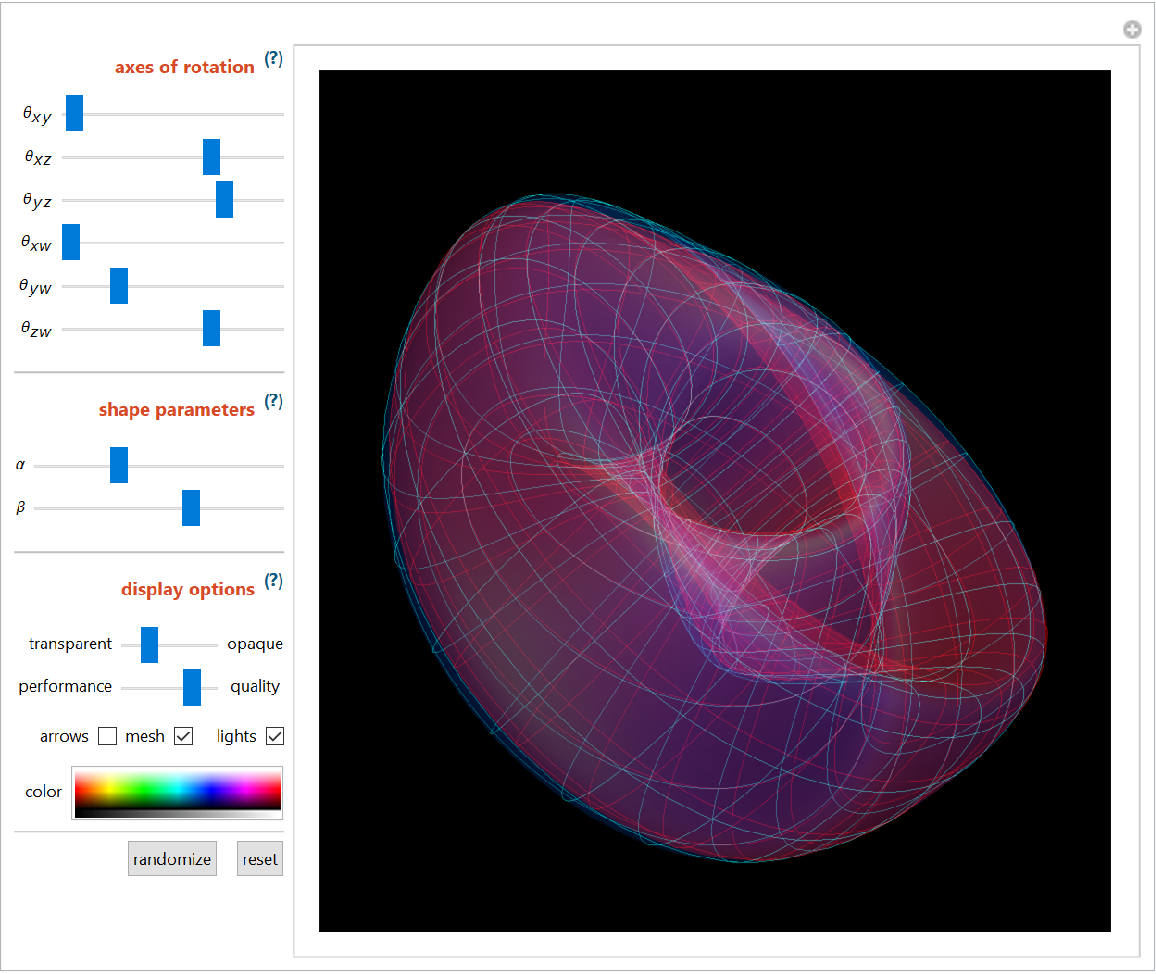Viewport: 1156px width, 974px height.
Task: Open help (?) beside axes of rotation
Action: pos(273,60)
